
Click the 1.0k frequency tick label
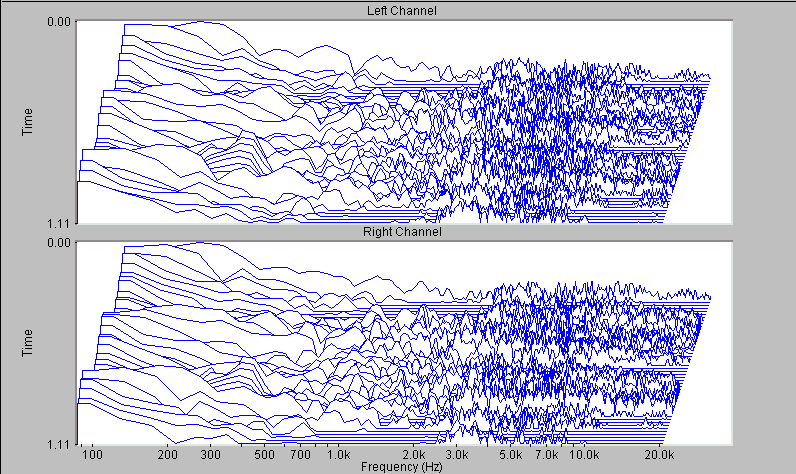click(x=338, y=455)
